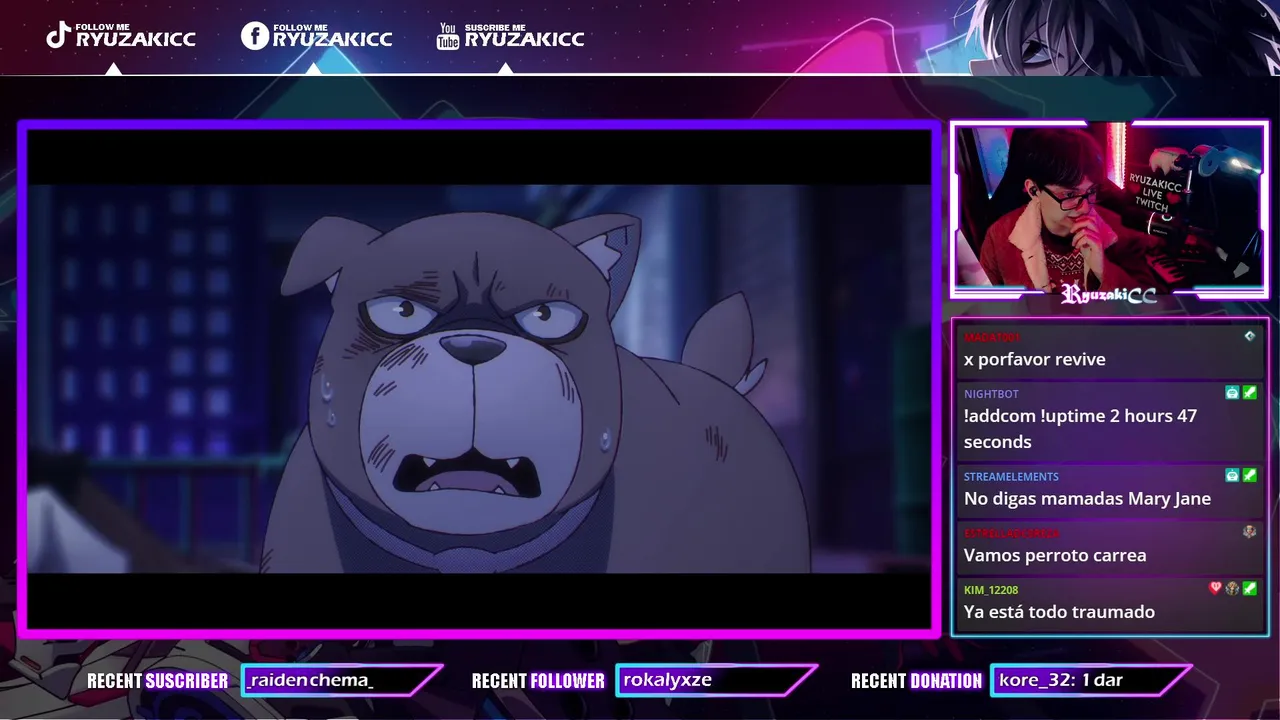Click the anime dog video frame
This screenshot has height=720, width=1280.
tap(479, 378)
